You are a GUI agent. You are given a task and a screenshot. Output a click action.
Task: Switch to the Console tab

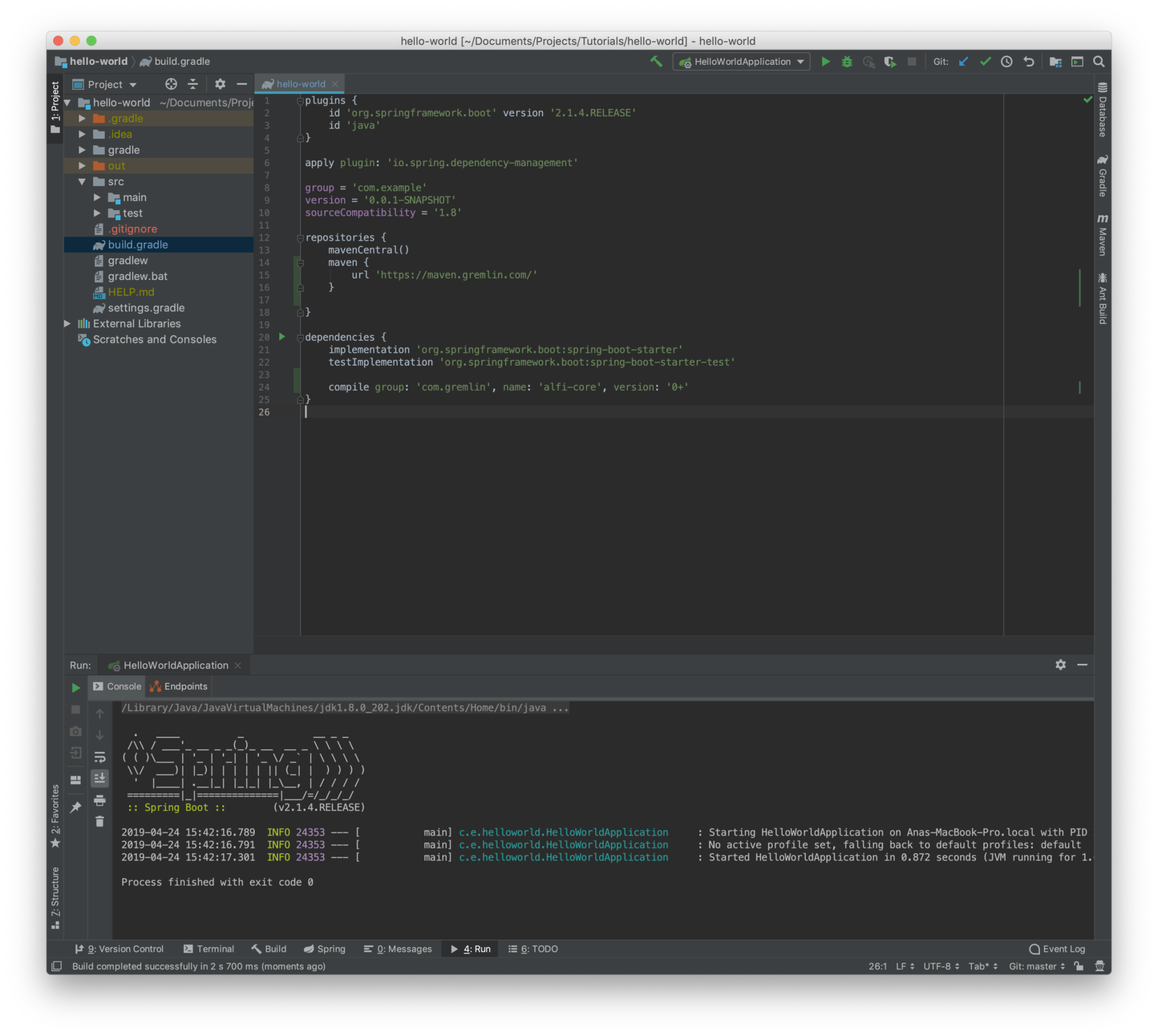(x=117, y=686)
